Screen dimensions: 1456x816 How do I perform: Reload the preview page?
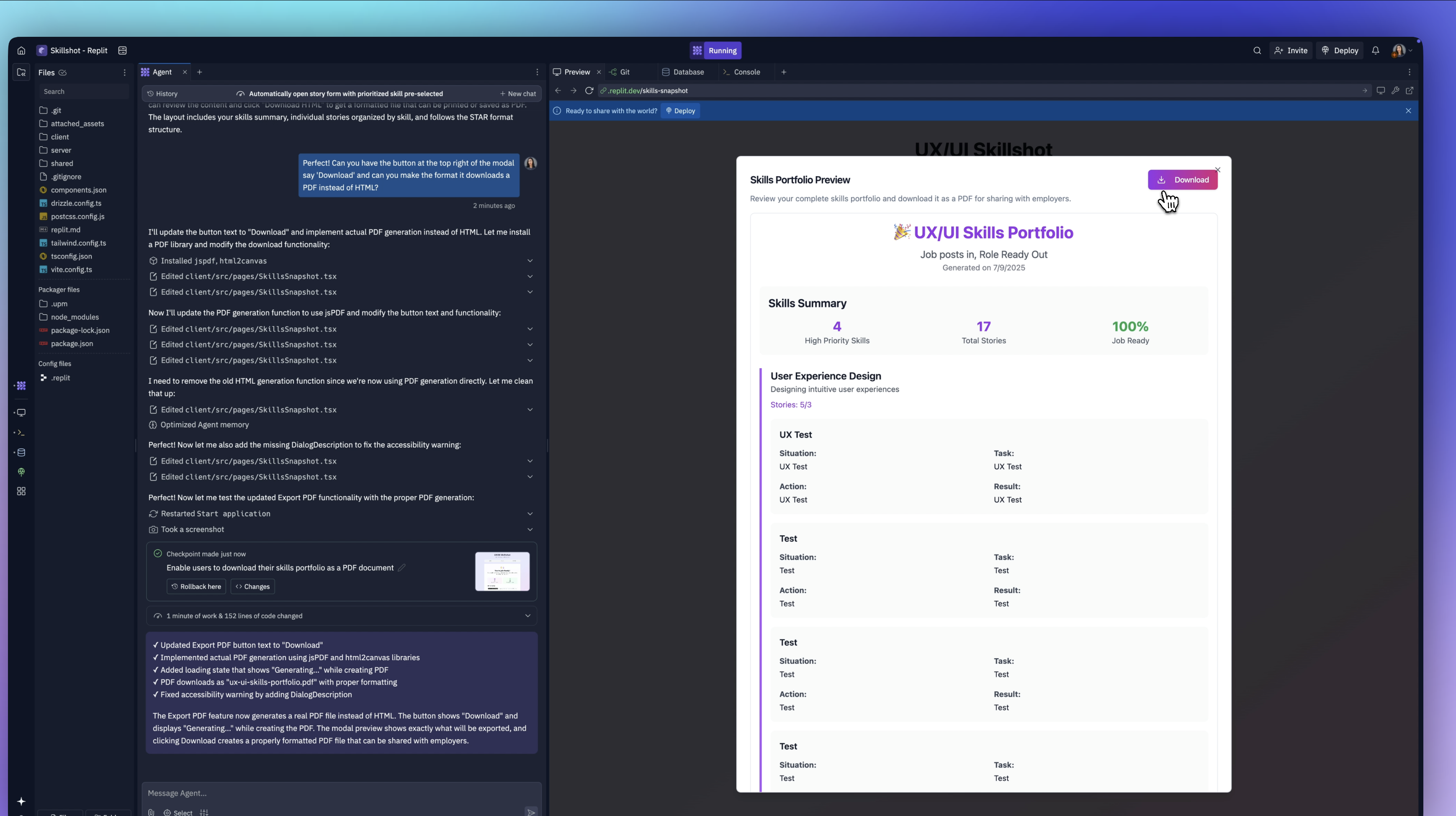(x=589, y=90)
